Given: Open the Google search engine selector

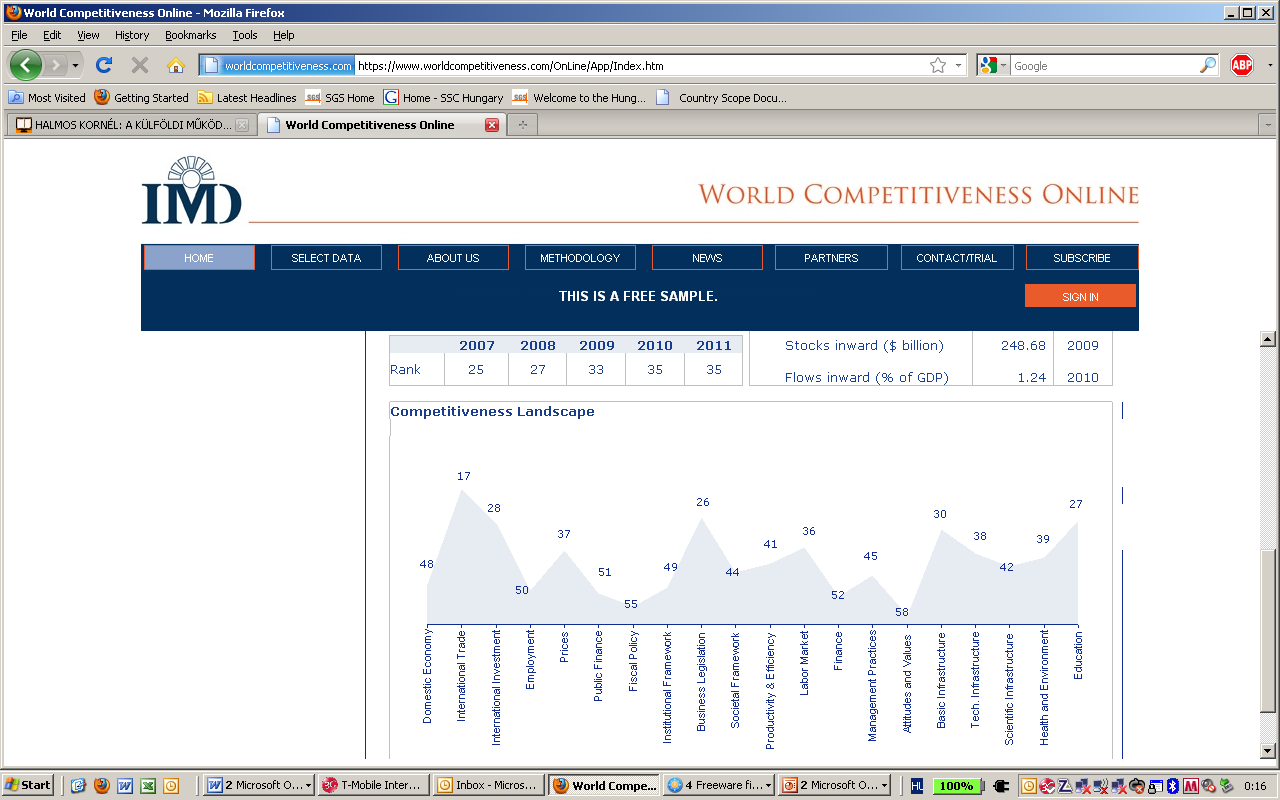Looking at the screenshot, I should (x=993, y=65).
